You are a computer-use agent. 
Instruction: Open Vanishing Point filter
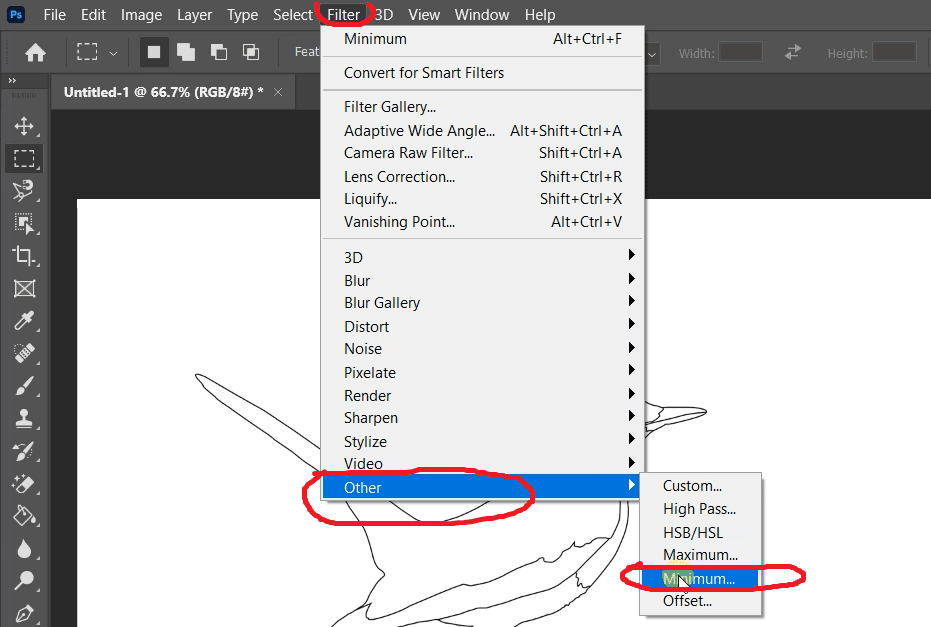pos(483,221)
